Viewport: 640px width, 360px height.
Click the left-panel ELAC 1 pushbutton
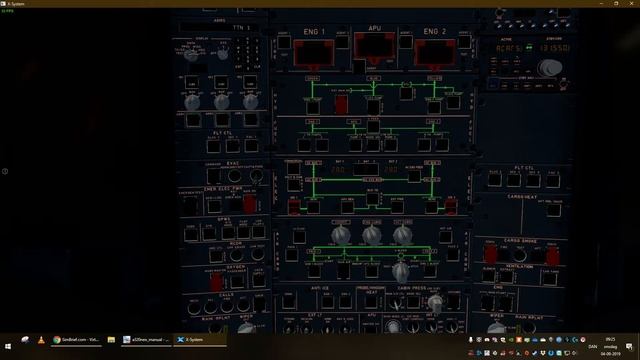click(213, 146)
